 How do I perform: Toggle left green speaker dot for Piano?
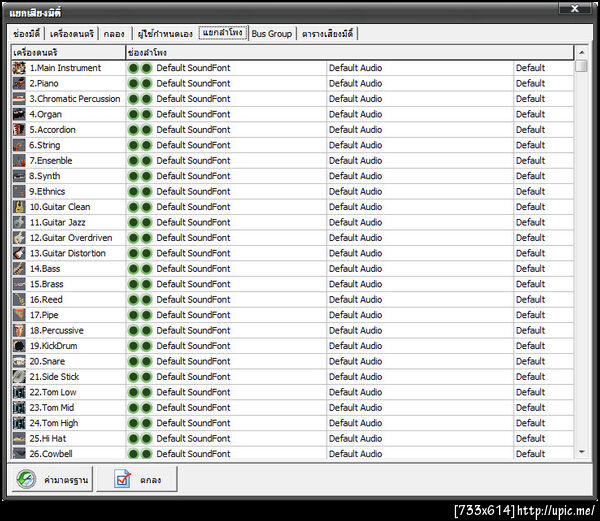click(133, 83)
